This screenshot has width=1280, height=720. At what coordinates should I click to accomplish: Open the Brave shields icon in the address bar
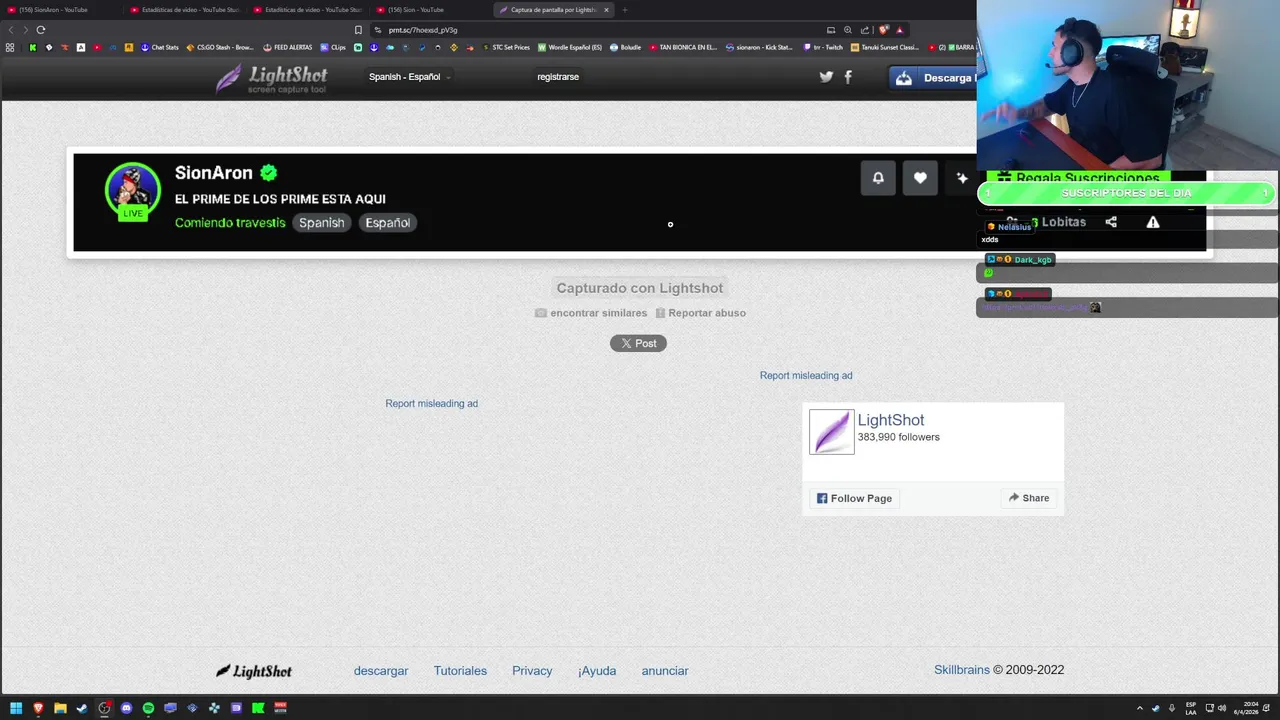[x=883, y=30]
